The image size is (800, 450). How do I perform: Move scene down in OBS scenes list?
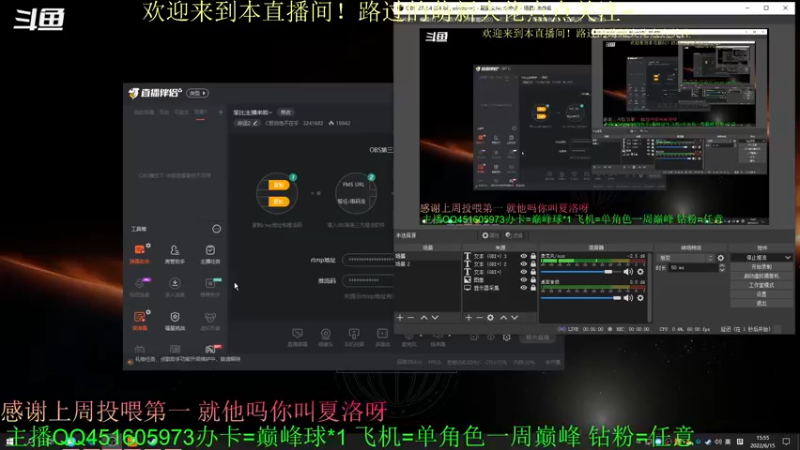pyautogui.click(x=435, y=317)
